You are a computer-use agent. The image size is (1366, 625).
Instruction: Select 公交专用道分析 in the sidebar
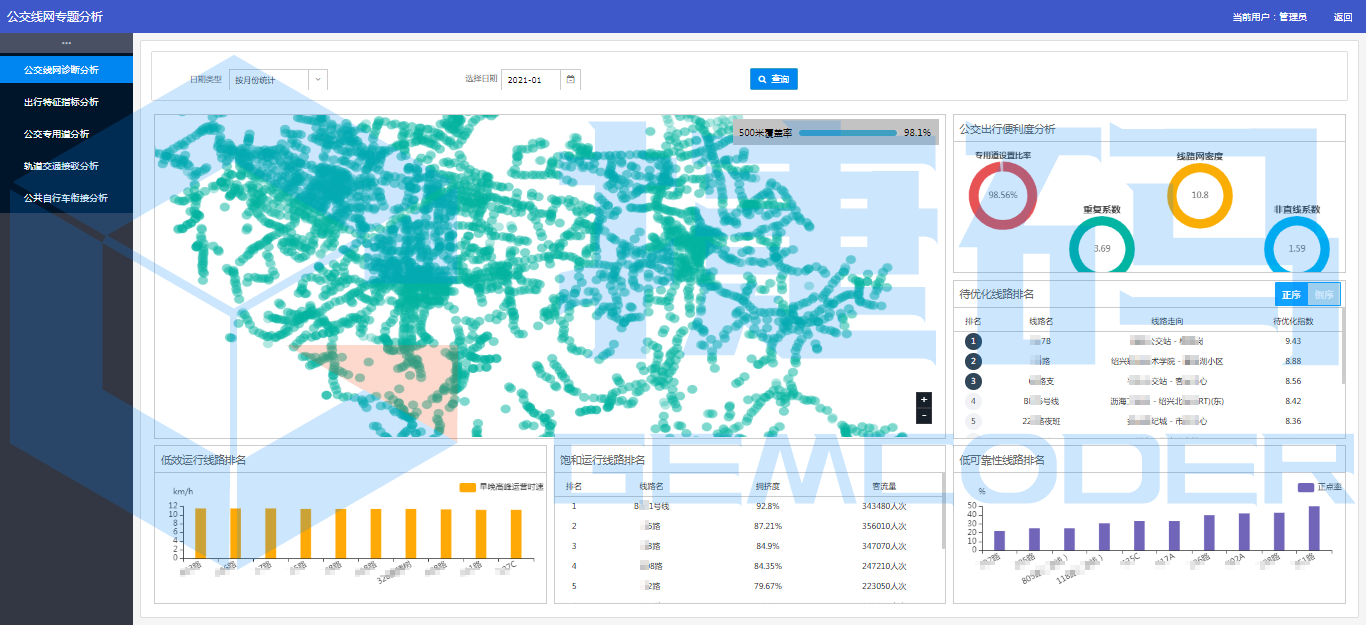point(56,134)
